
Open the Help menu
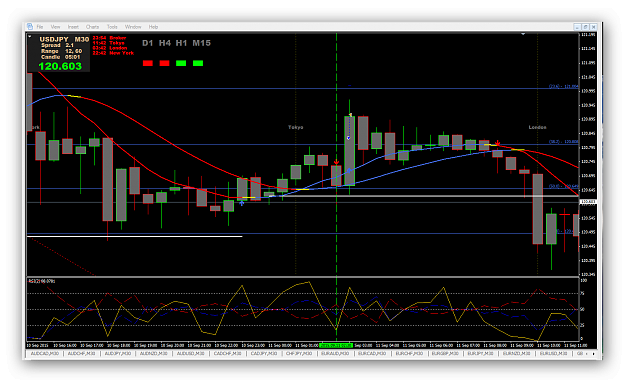pos(153,27)
